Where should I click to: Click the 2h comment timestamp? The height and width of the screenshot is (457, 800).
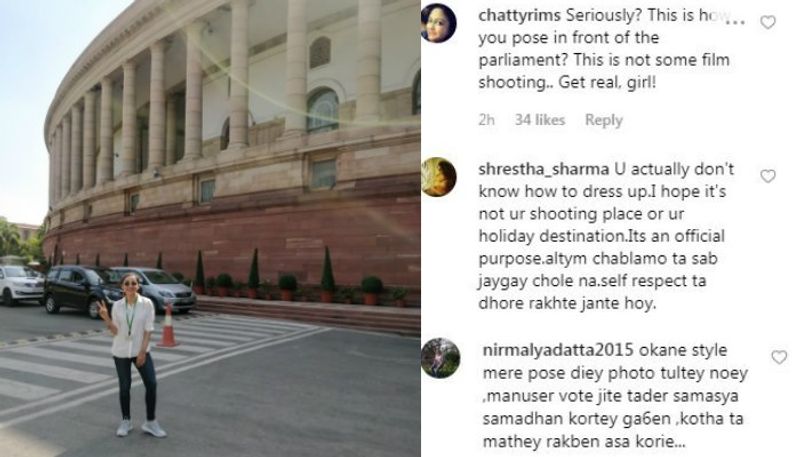[x=487, y=120]
